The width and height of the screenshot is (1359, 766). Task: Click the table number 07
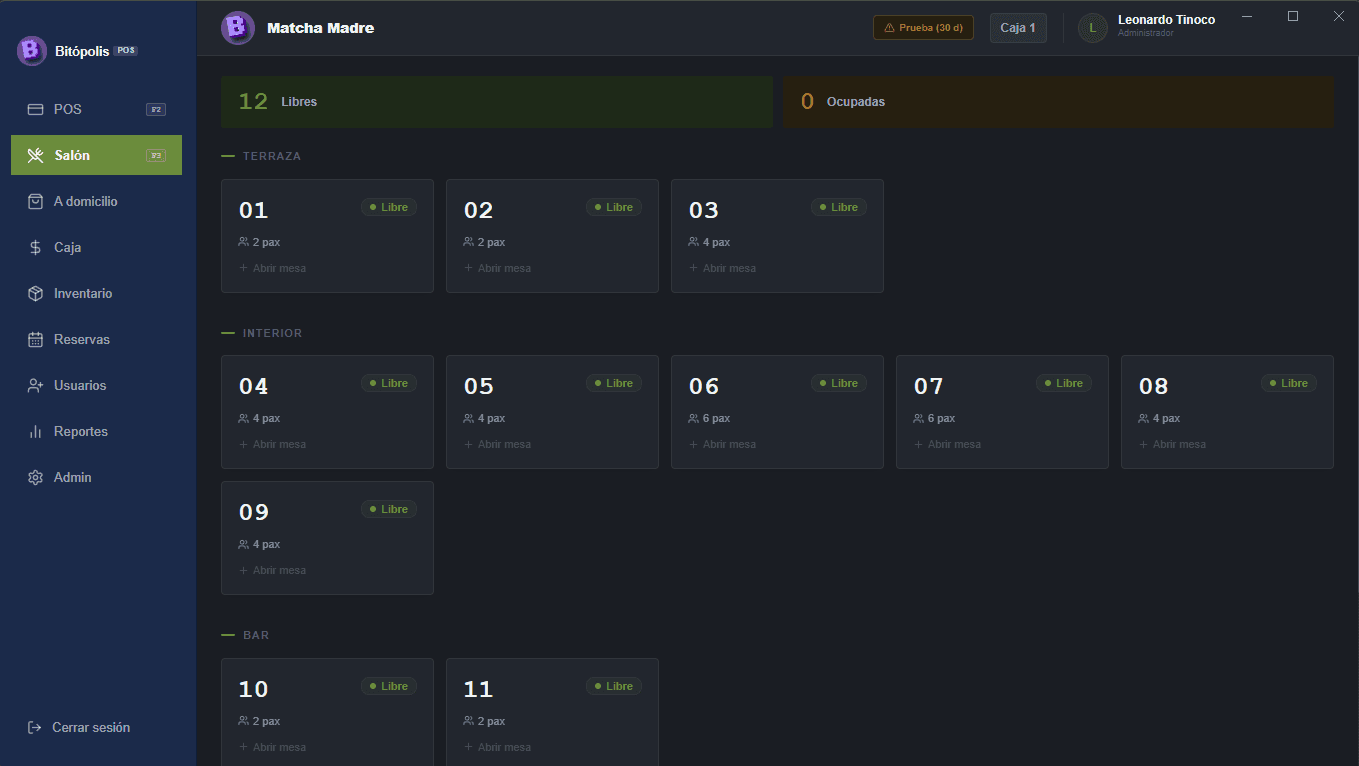928,386
